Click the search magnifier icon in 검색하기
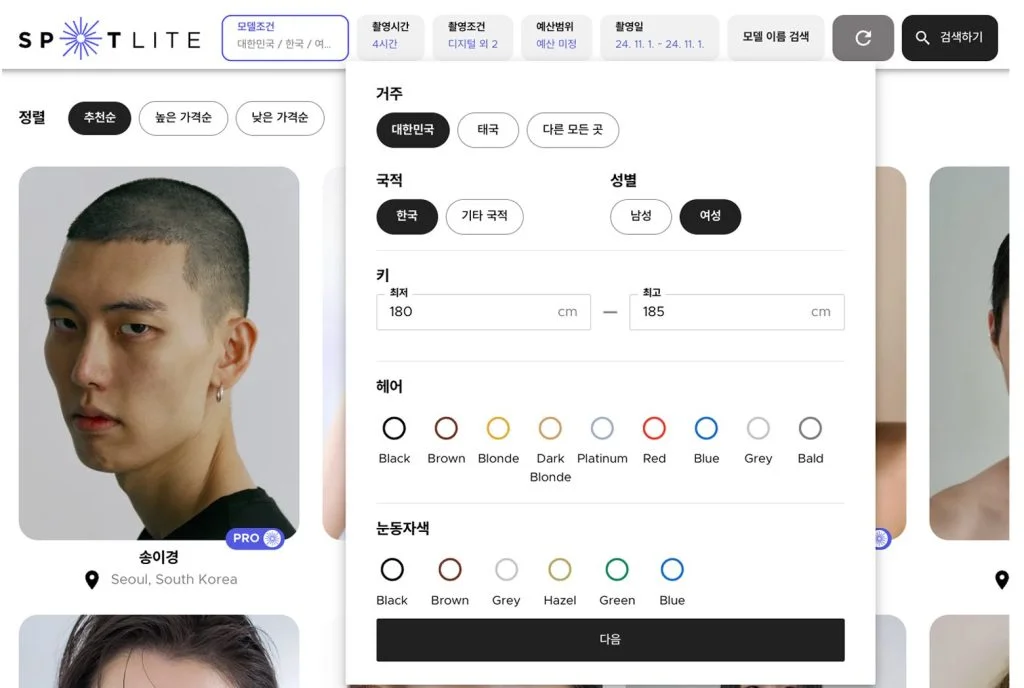Screen dimensions: 1024x688 pos(921,36)
